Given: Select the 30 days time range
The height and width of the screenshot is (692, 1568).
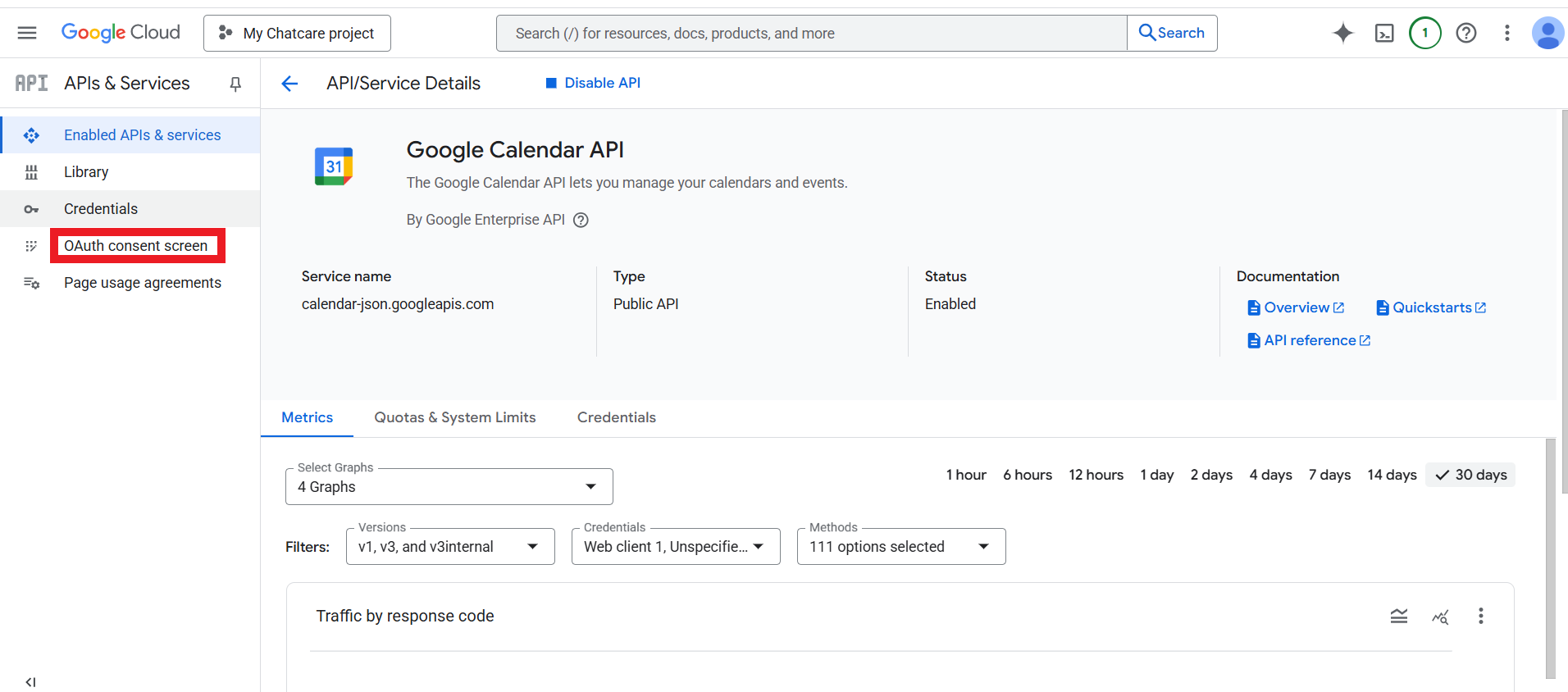Looking at the screenshot, I should tap(1470, 475).
